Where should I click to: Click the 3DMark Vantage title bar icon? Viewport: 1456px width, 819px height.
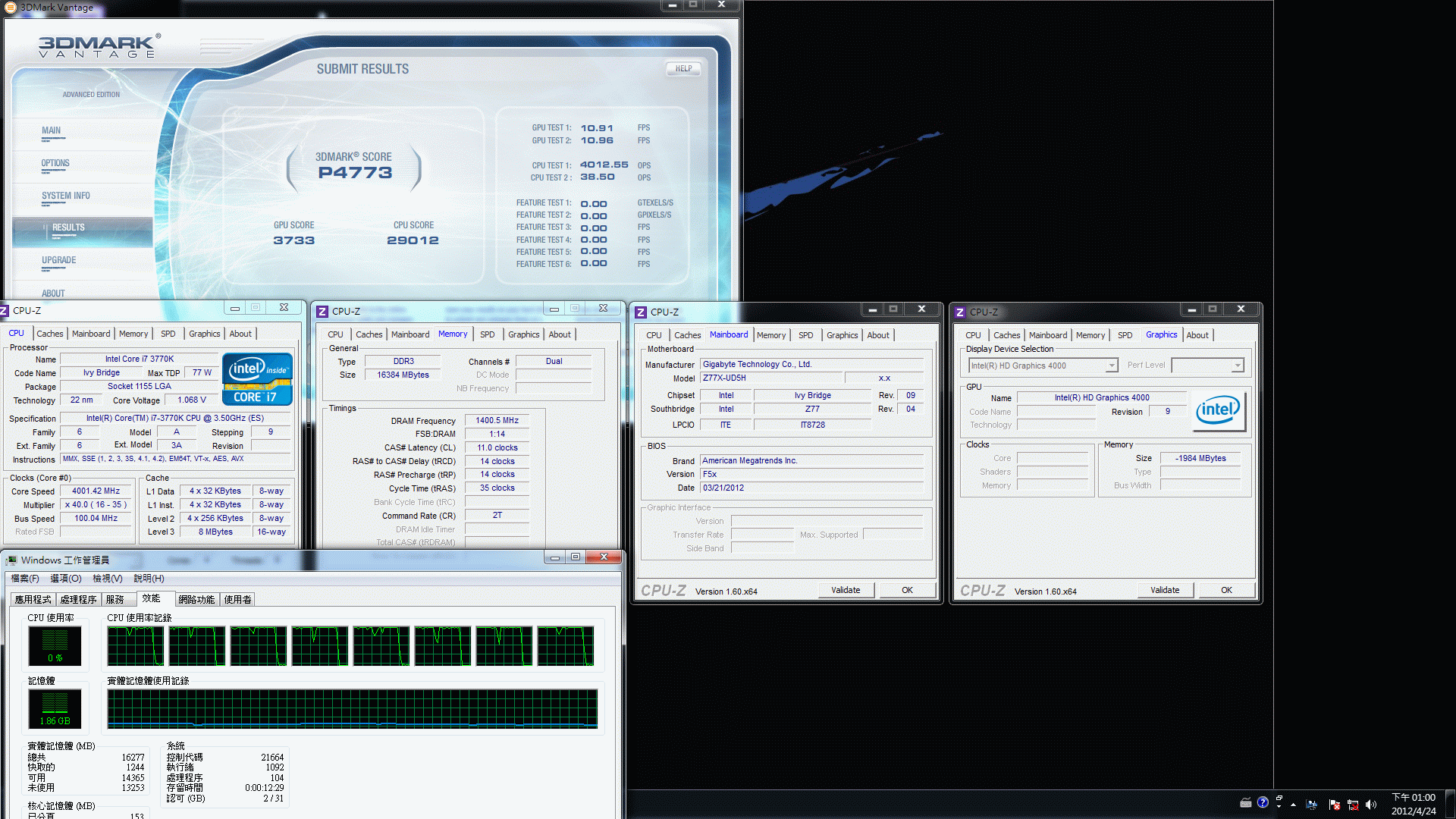10,7
